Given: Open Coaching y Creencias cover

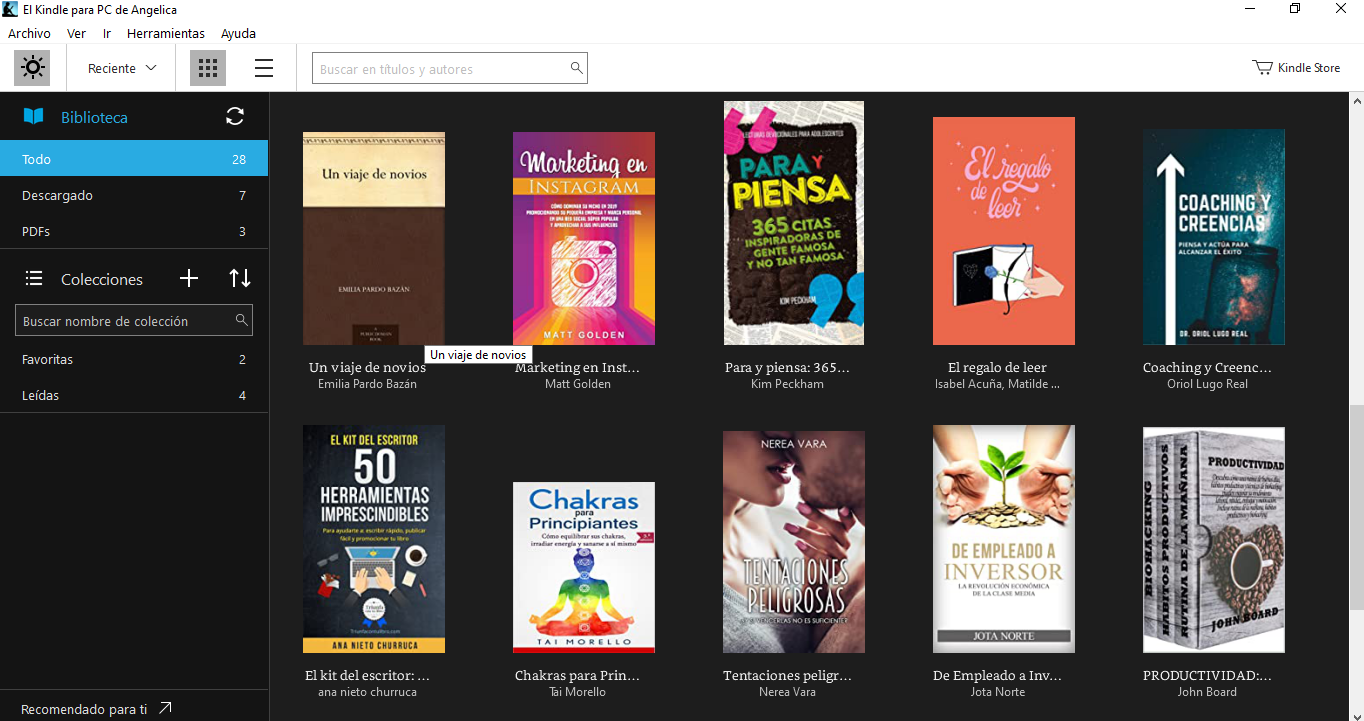Looking at the screenshot, I should click(1214, 237).
